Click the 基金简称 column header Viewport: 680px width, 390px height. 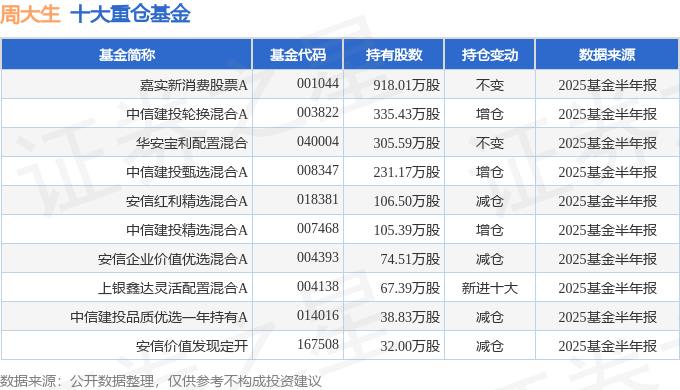pos(127,55)
